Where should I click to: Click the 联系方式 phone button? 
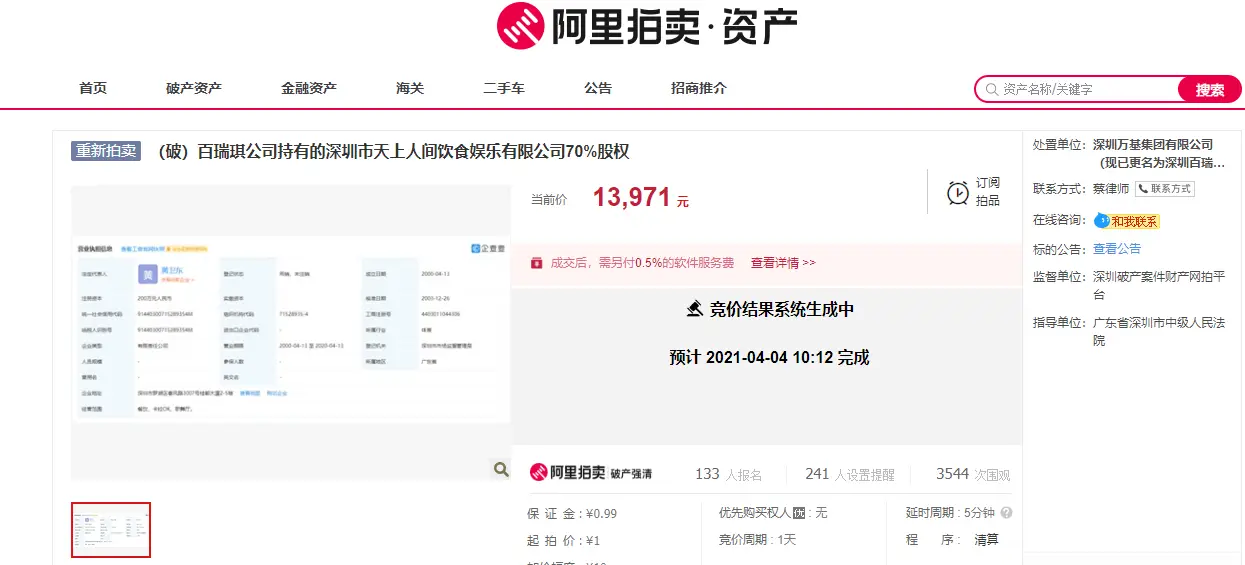[x=1164, y=188]
